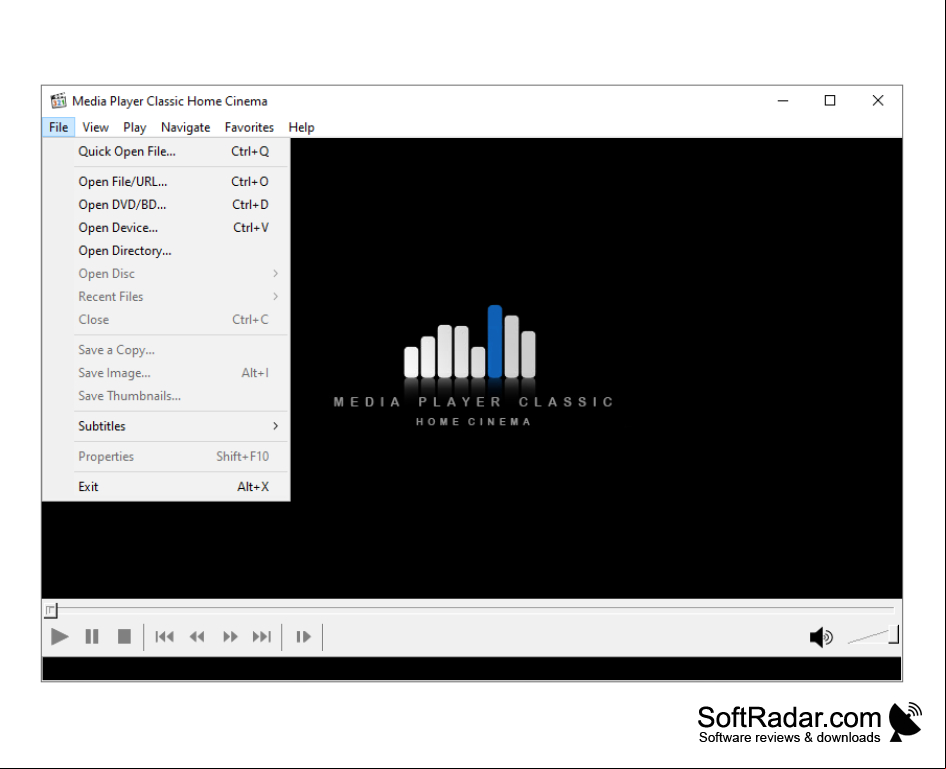Click the fast forward (increase speed) button

(230, 636)
